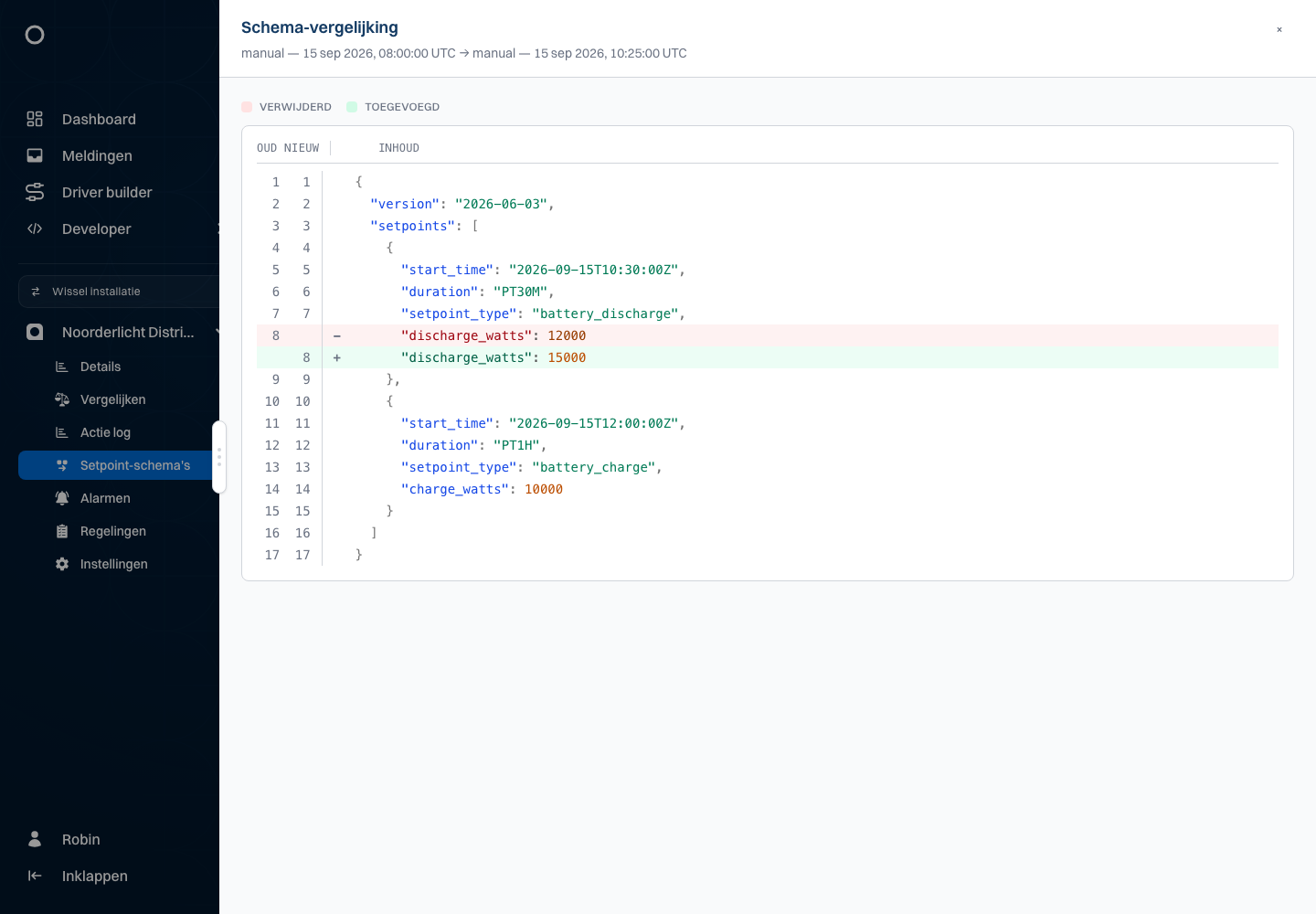The width and height of the screenshot is (1316, 914).
Task: Click the Noorderlicht installation icon
Action: 35,332
